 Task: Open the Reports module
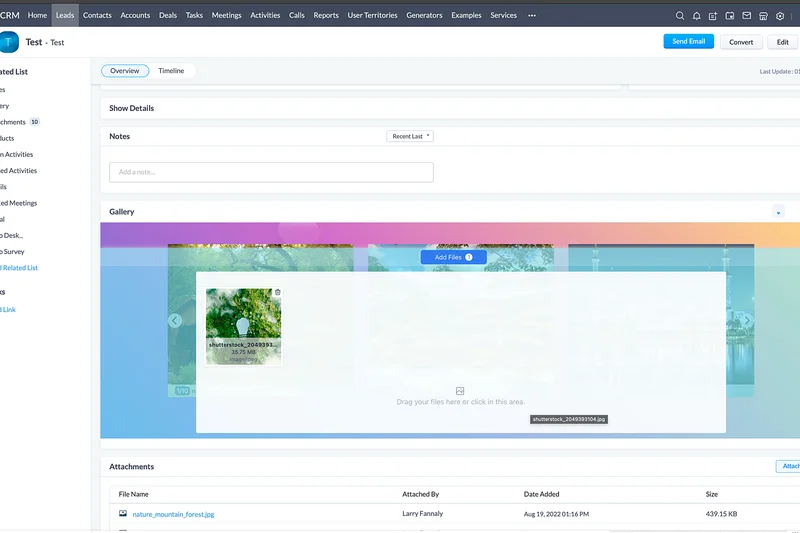326,15
